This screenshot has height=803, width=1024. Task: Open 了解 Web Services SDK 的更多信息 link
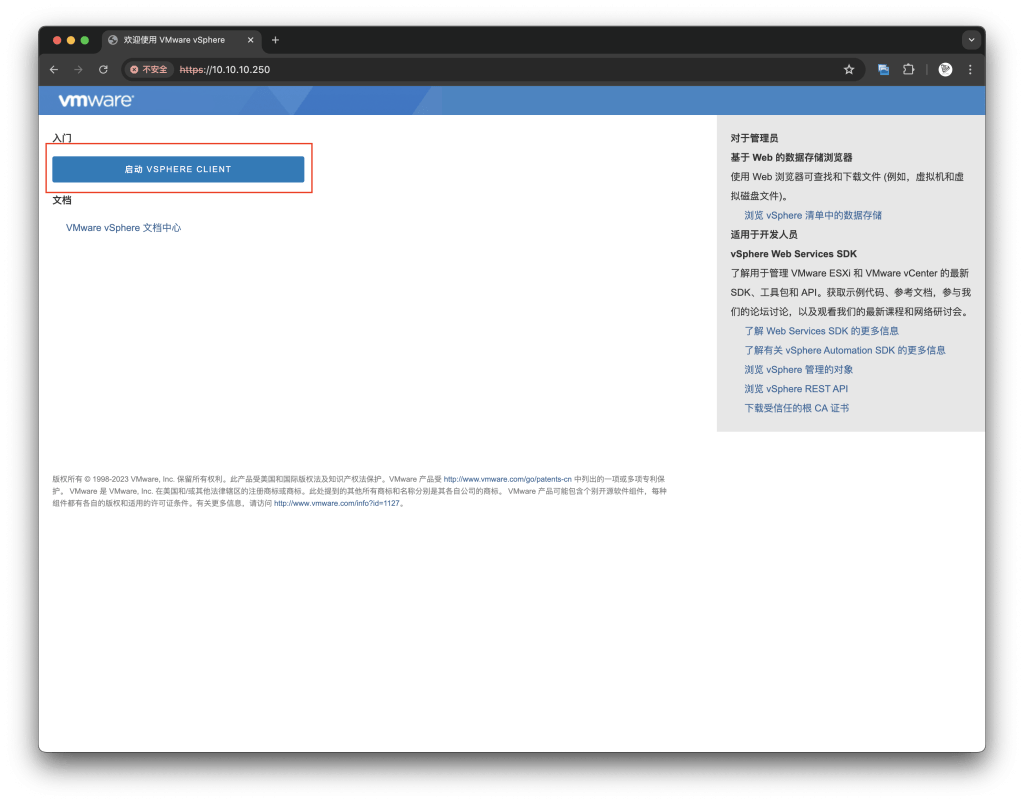click(x=821, y=331)
